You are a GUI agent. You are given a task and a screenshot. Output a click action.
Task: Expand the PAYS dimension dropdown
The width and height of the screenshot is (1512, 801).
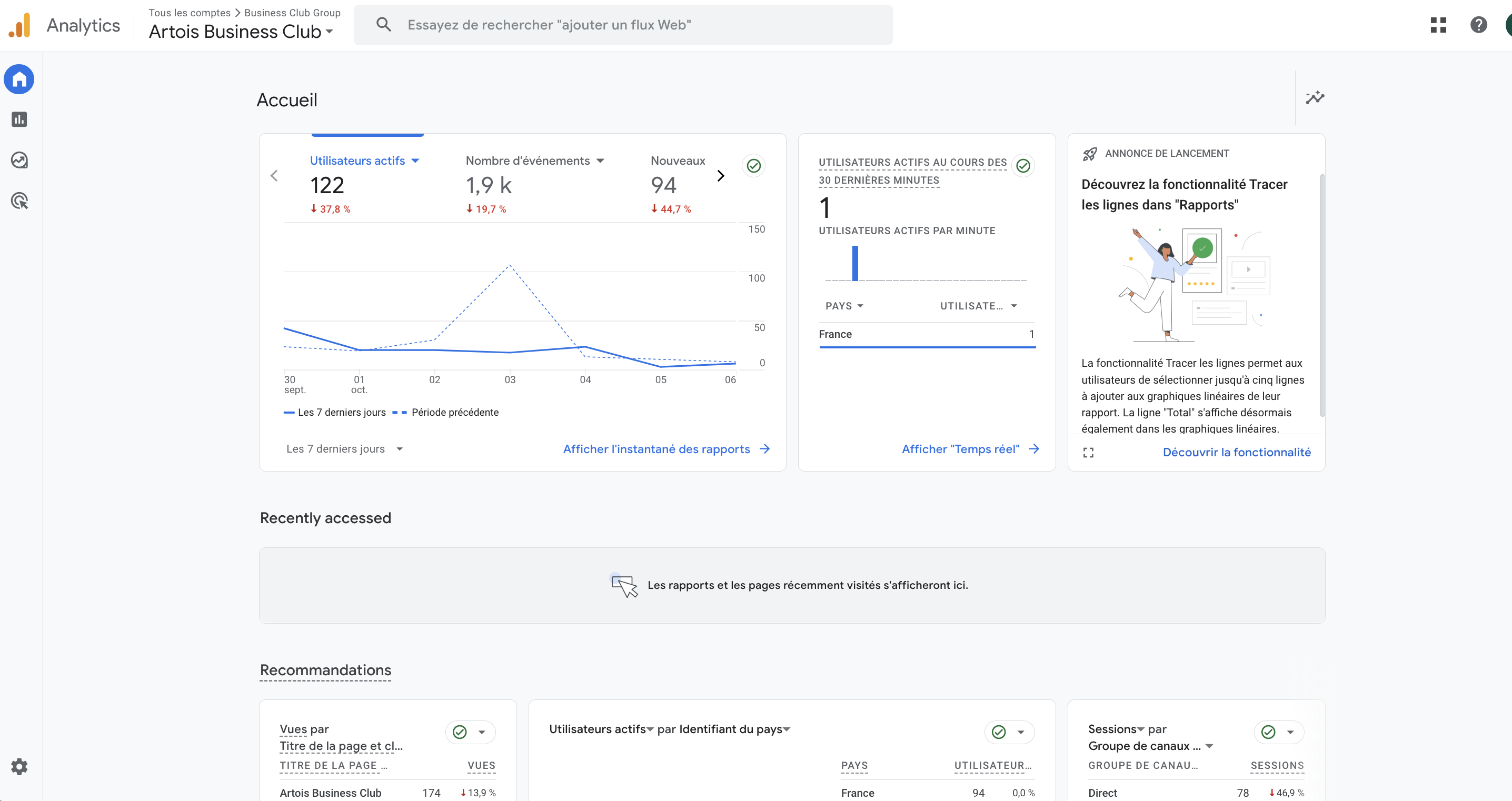tap(844, 306)
